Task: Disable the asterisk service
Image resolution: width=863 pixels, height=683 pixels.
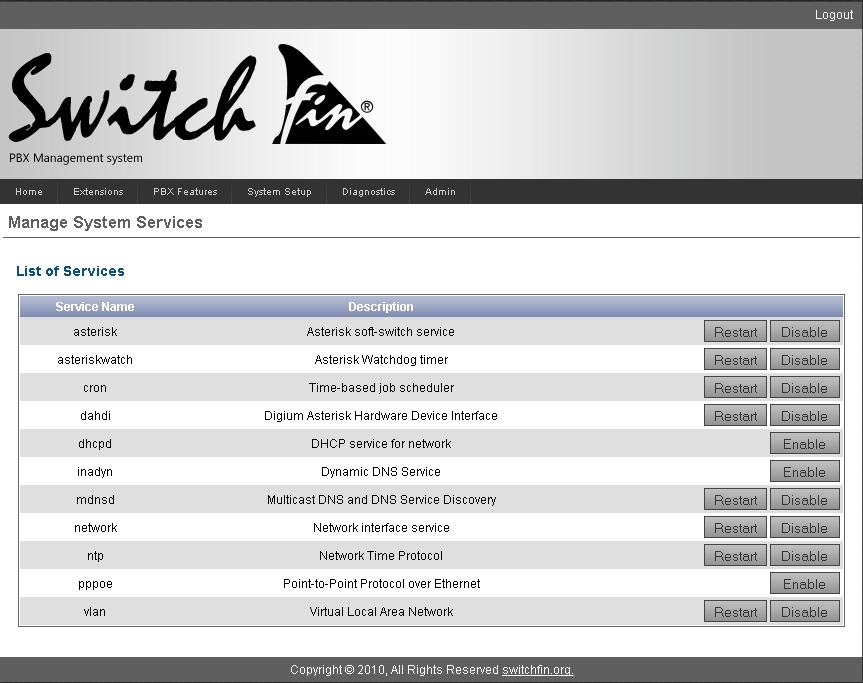Action: 804,332
